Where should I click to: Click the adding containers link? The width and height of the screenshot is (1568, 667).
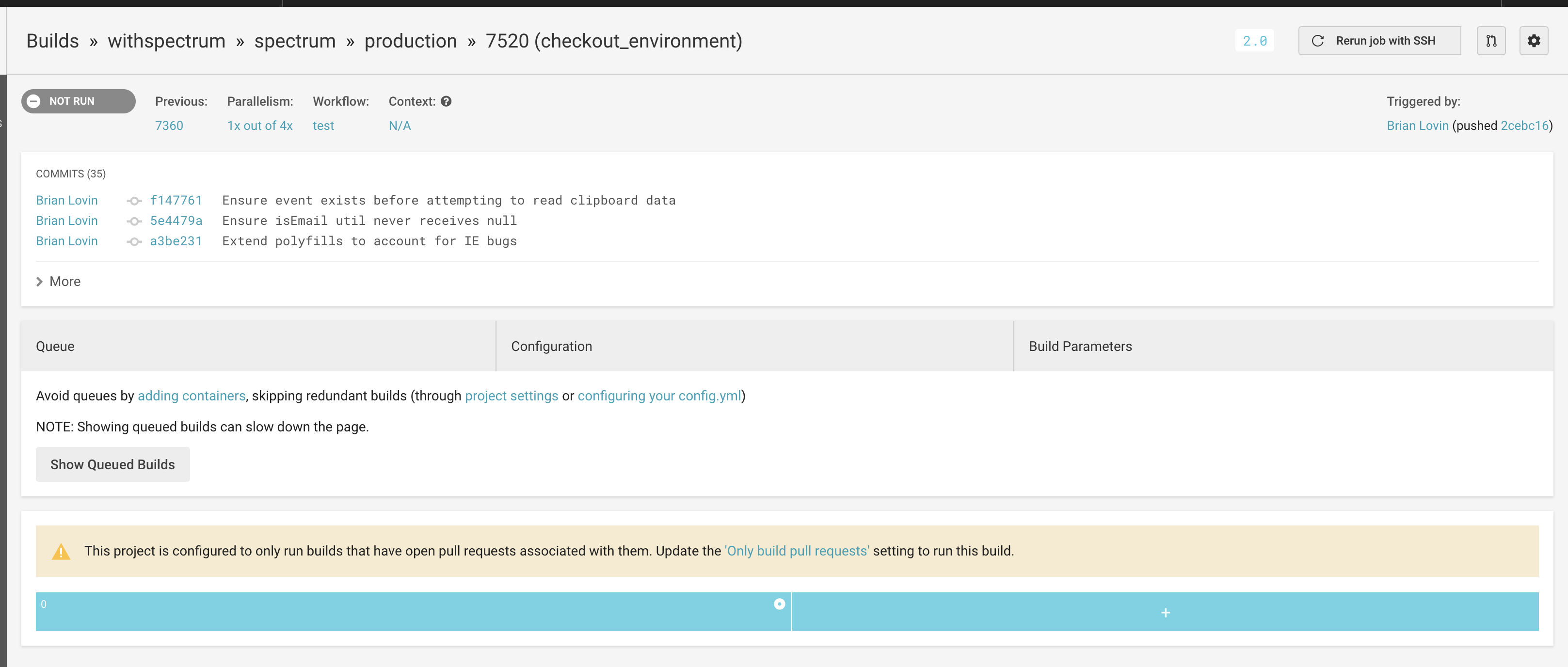coord(191,396)
